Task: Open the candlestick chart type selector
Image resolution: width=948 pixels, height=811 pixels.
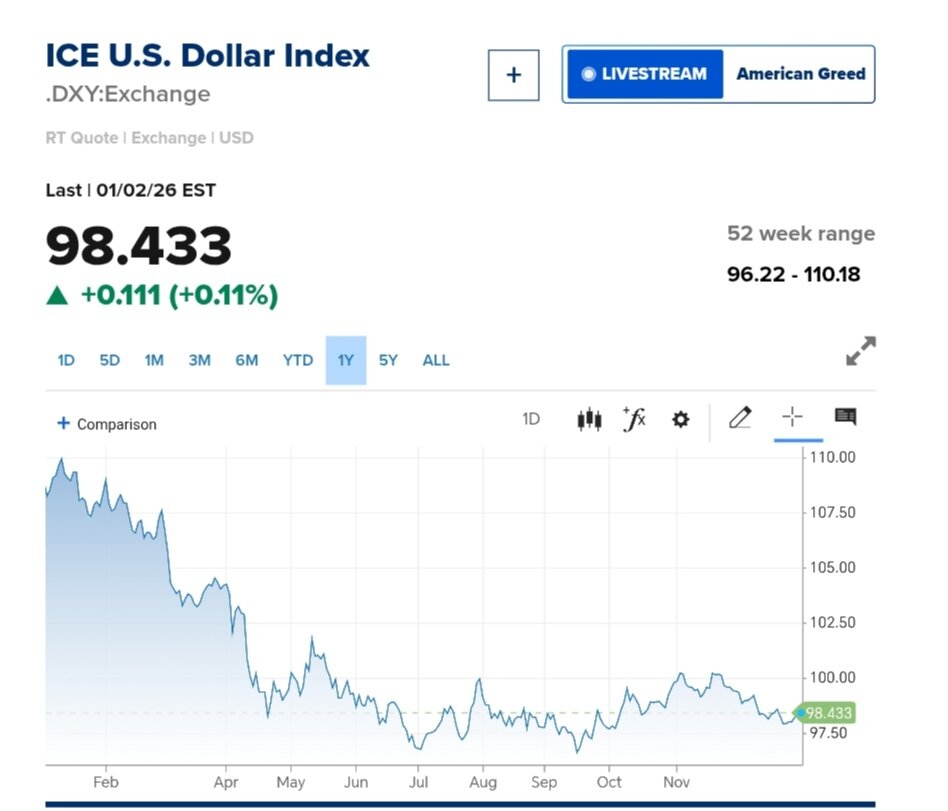Action: tap(589, 420)
